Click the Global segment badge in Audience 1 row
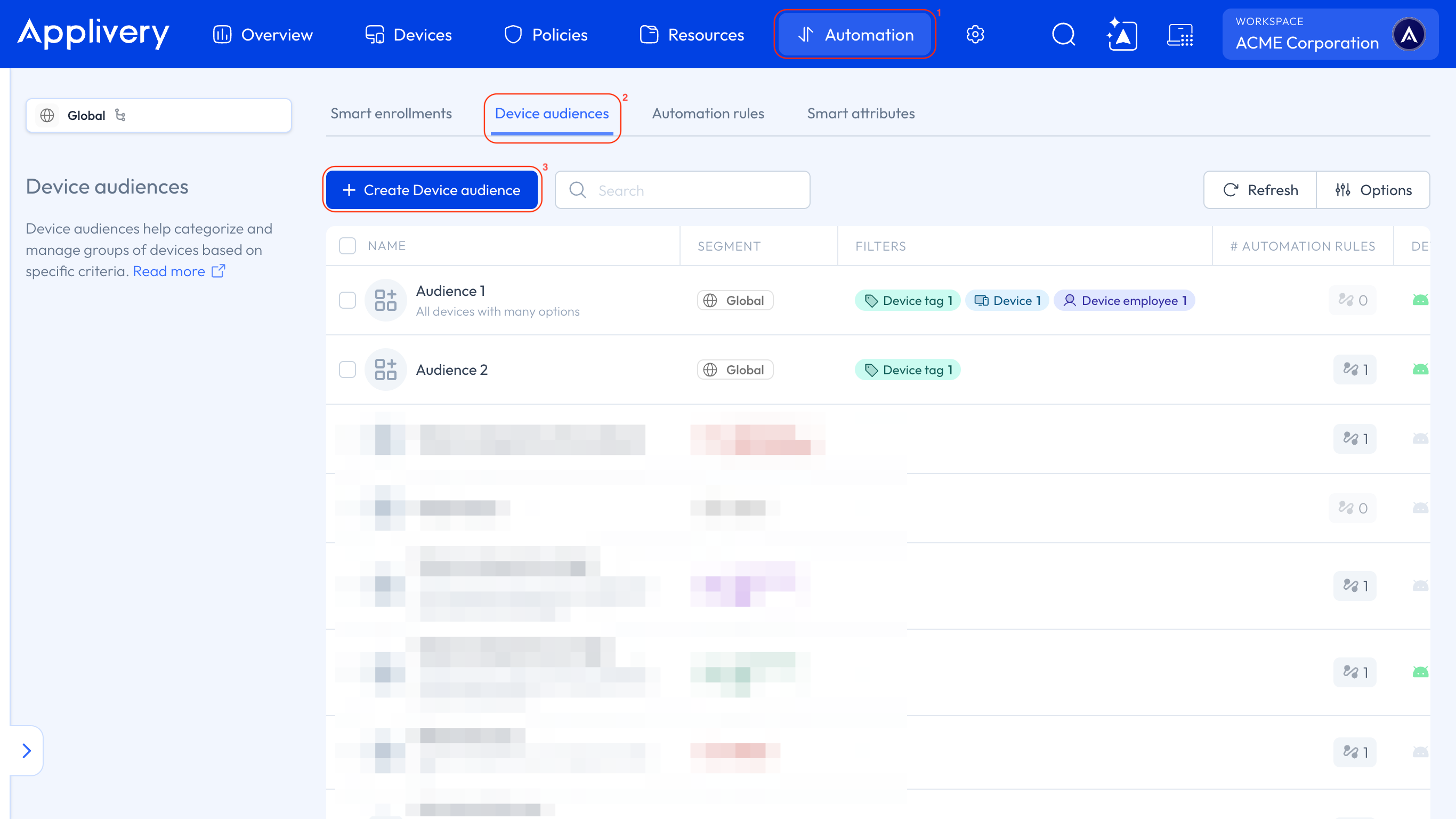Viewport: 1456px width, 819px height. click(735, 300)
